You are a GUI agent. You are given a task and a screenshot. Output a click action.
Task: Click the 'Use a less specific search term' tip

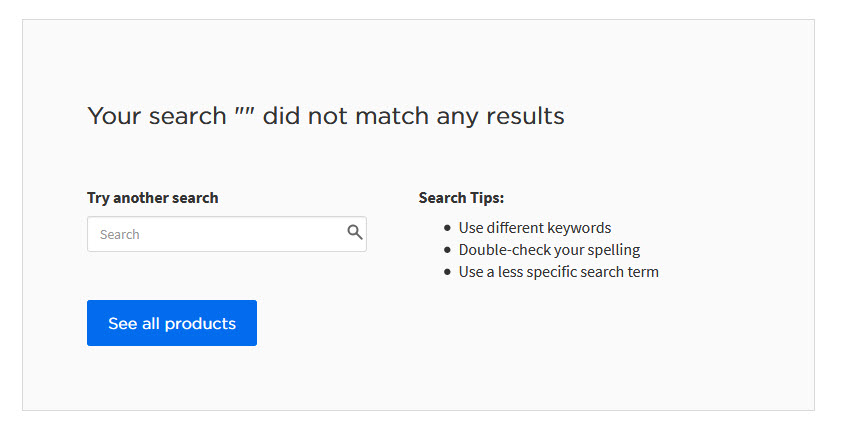tap(558, 272)
